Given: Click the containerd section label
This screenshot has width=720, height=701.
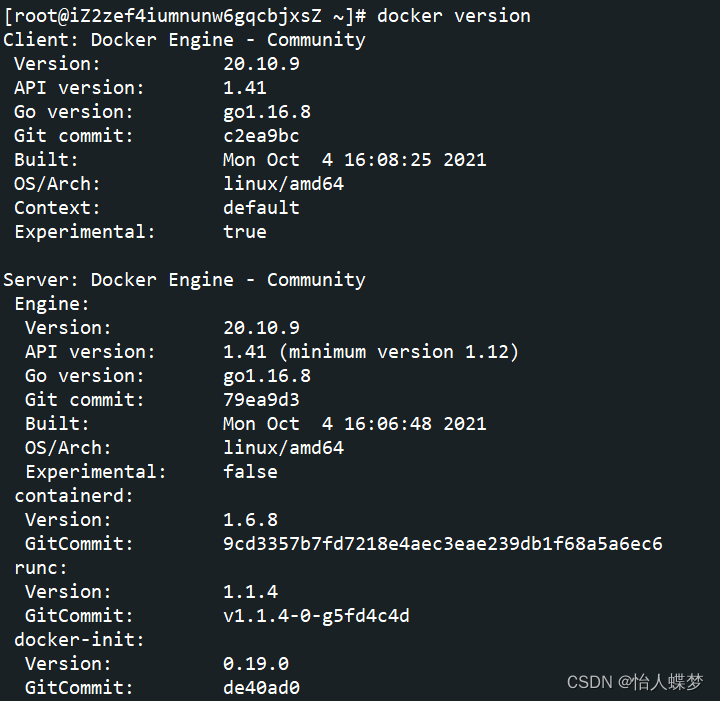Looking at the screenshot, I should [74, 496].
